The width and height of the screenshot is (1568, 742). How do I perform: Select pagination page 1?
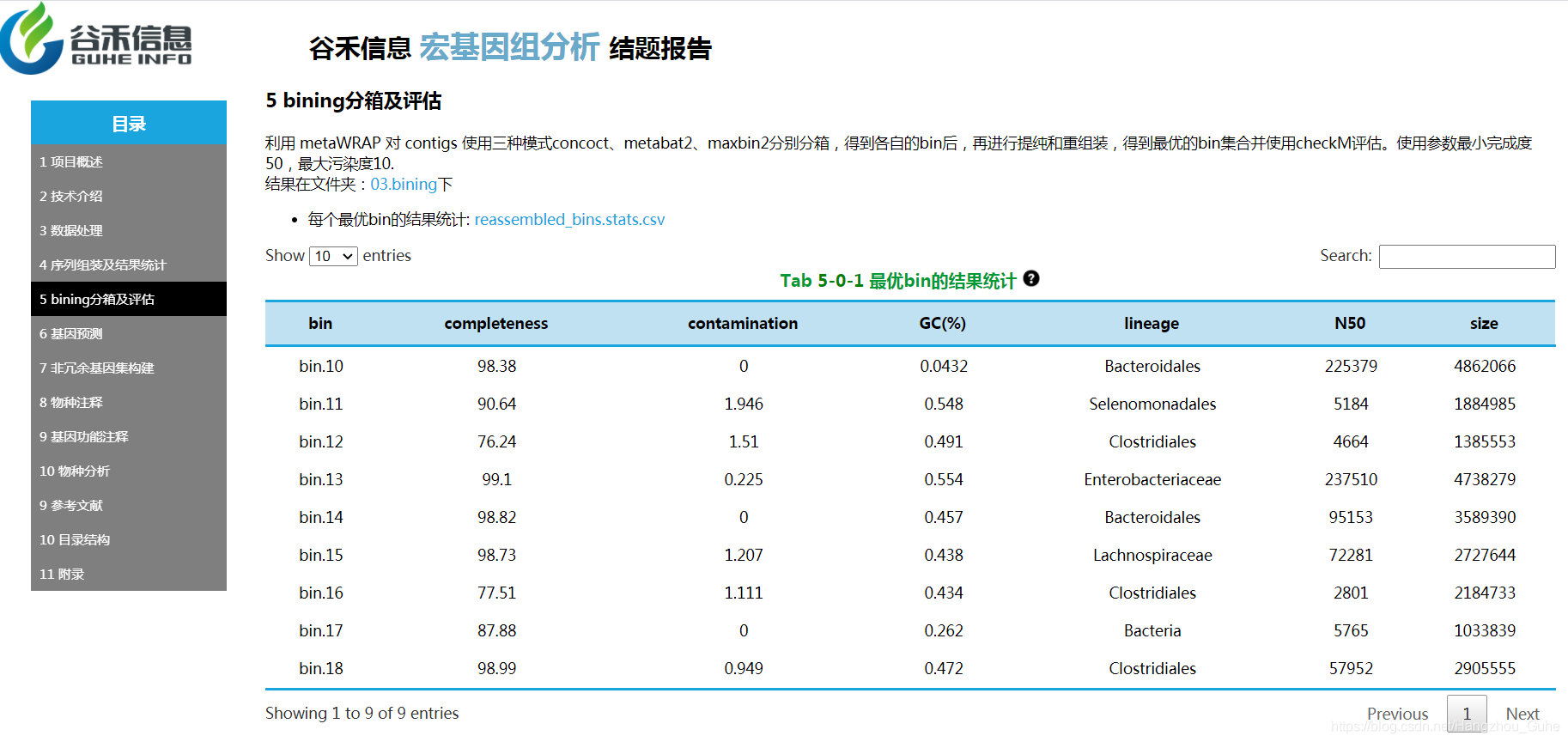[1467, 714]
